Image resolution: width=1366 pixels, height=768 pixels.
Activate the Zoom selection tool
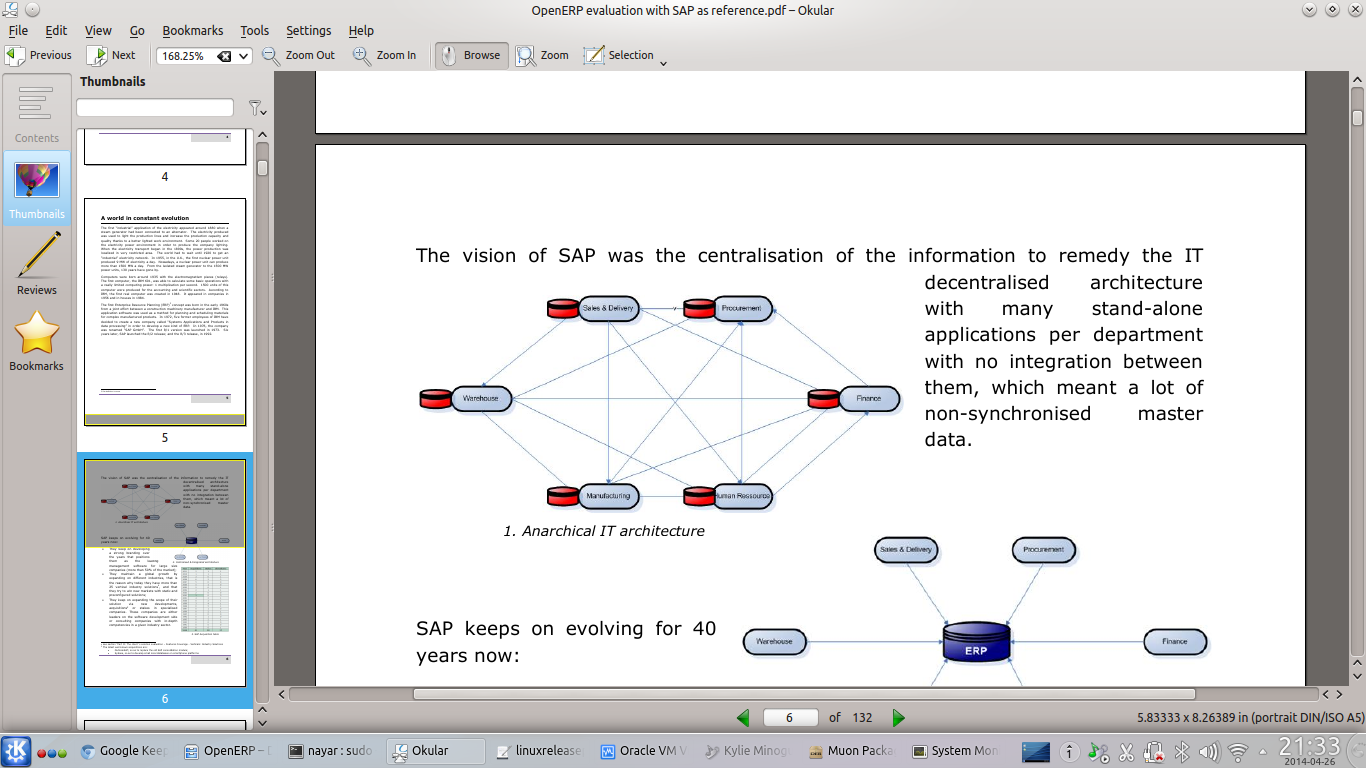[x=542, y=55]
